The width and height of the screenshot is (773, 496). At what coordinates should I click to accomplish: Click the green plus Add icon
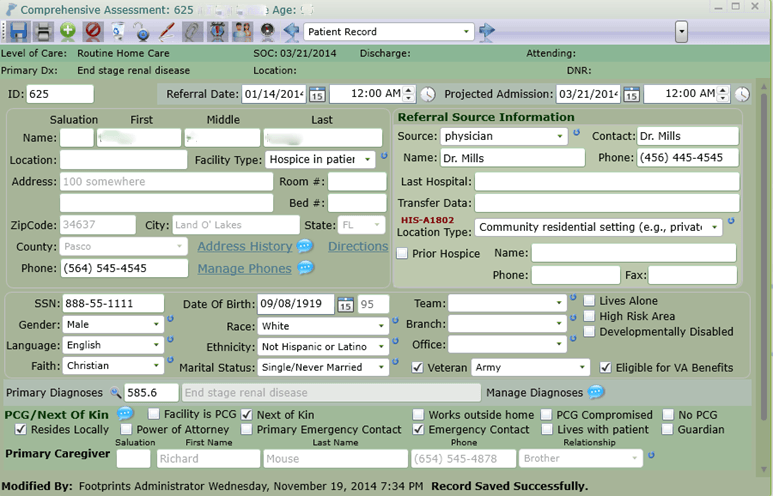[x=68, y=32]
